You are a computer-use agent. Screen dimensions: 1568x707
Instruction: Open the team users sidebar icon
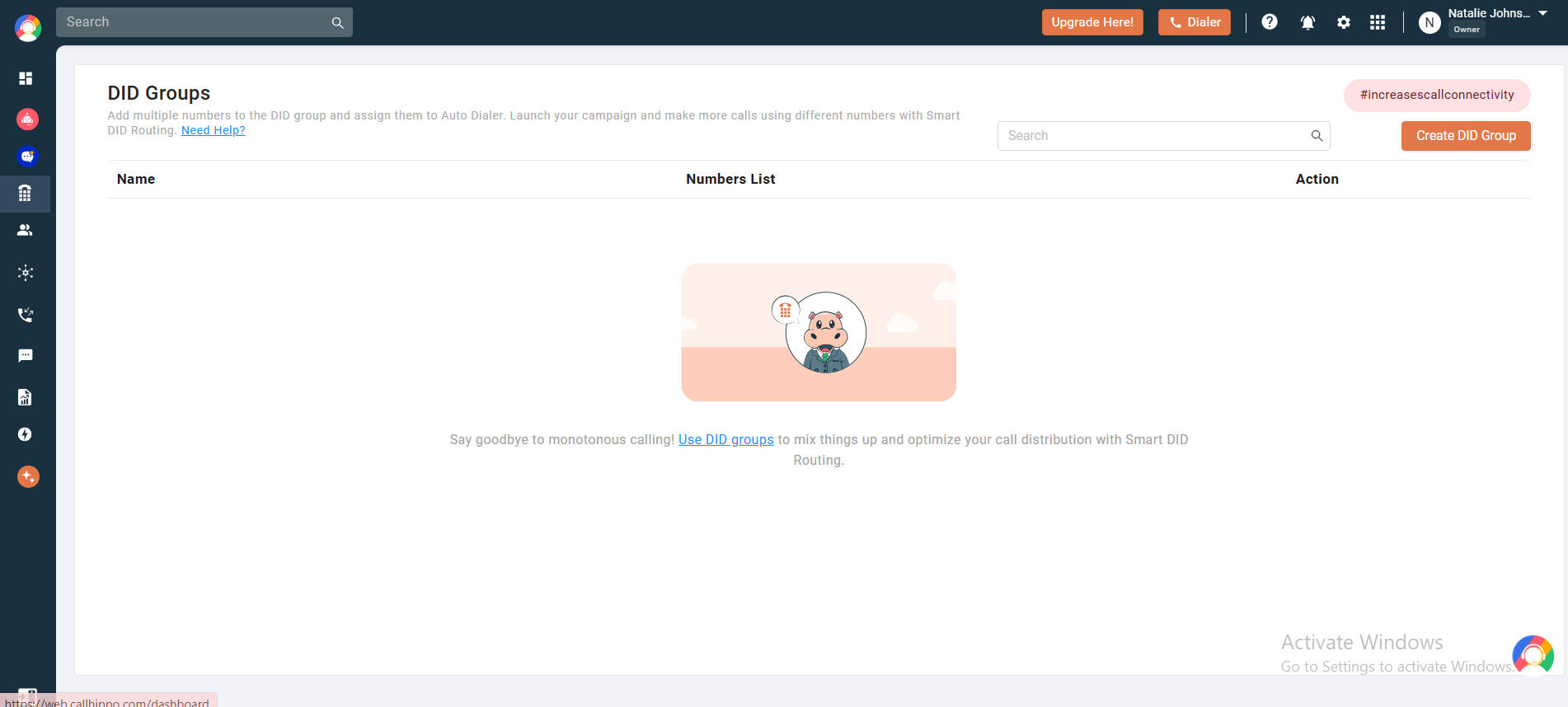pyautogui.click(x=26, y=231)
